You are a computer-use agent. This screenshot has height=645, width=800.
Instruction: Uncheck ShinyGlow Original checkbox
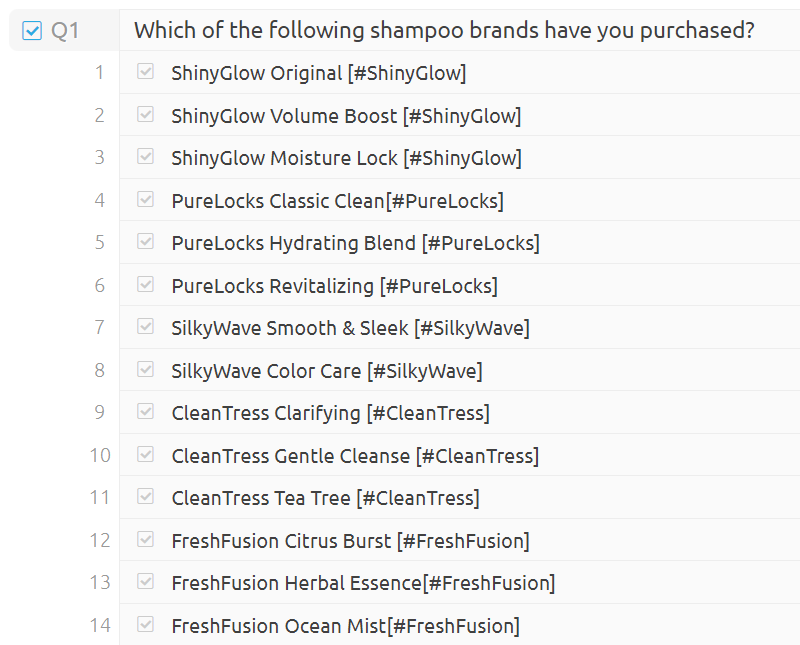pos(146,72)
